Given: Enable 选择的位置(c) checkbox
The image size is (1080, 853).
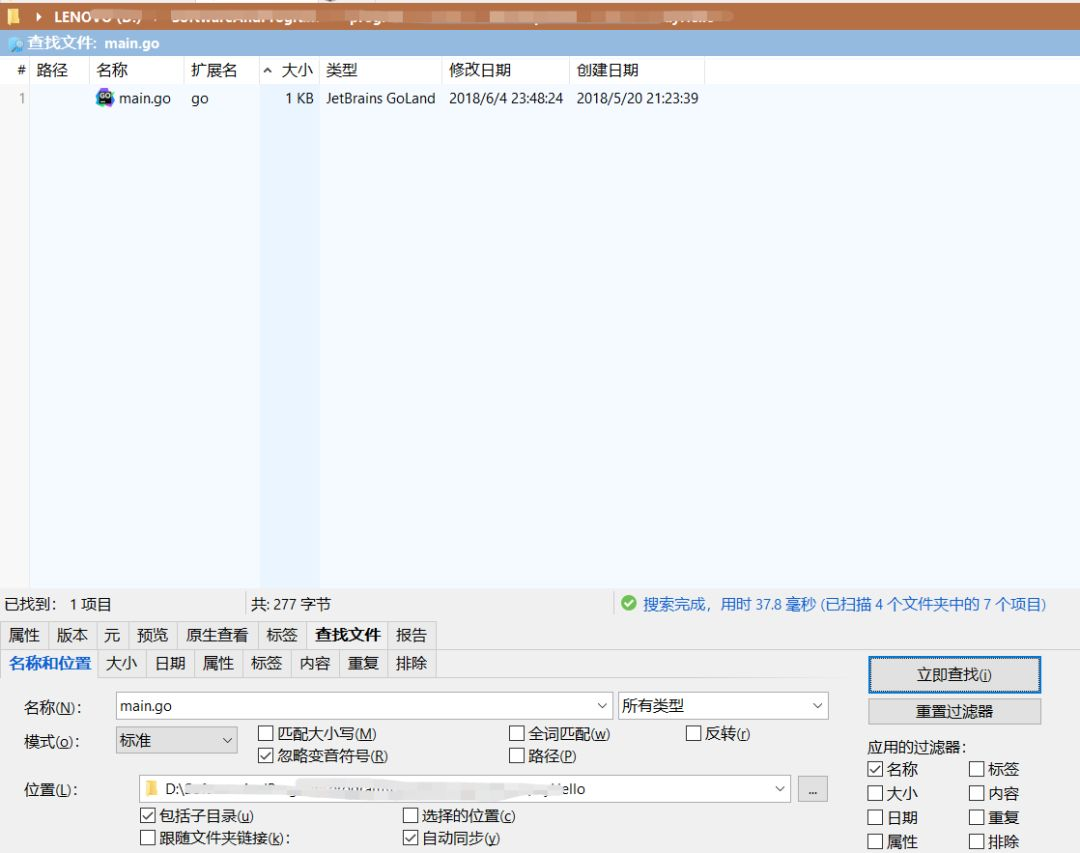Looking at the screenshot, I should [x=410, y=816].
